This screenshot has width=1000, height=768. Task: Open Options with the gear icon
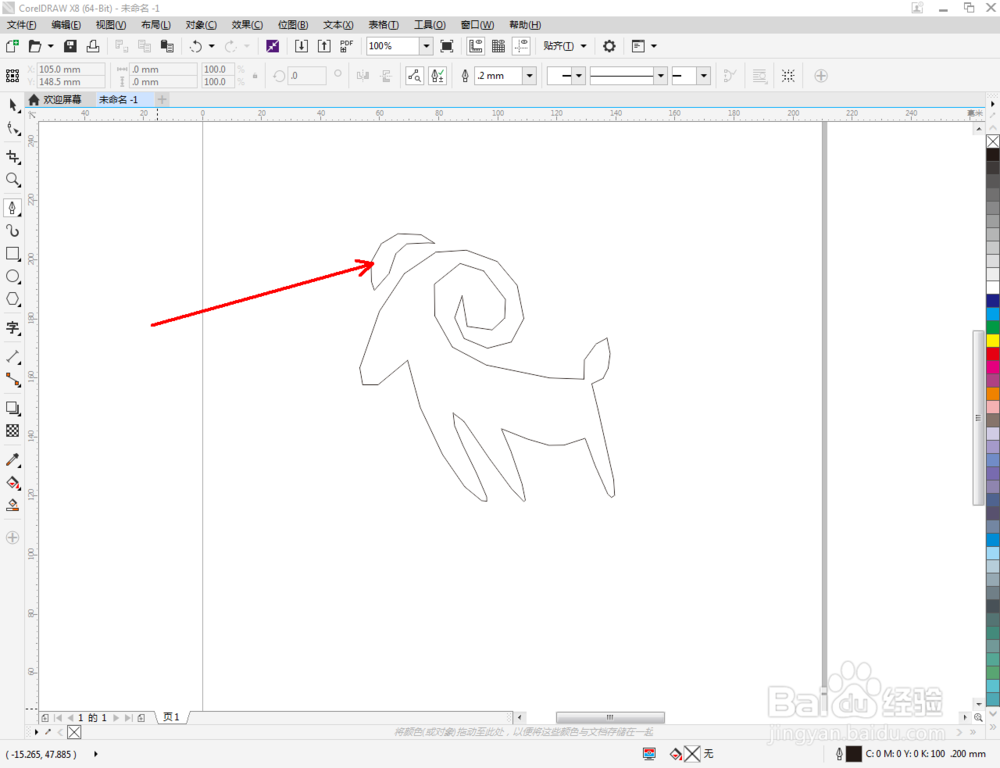609,46
